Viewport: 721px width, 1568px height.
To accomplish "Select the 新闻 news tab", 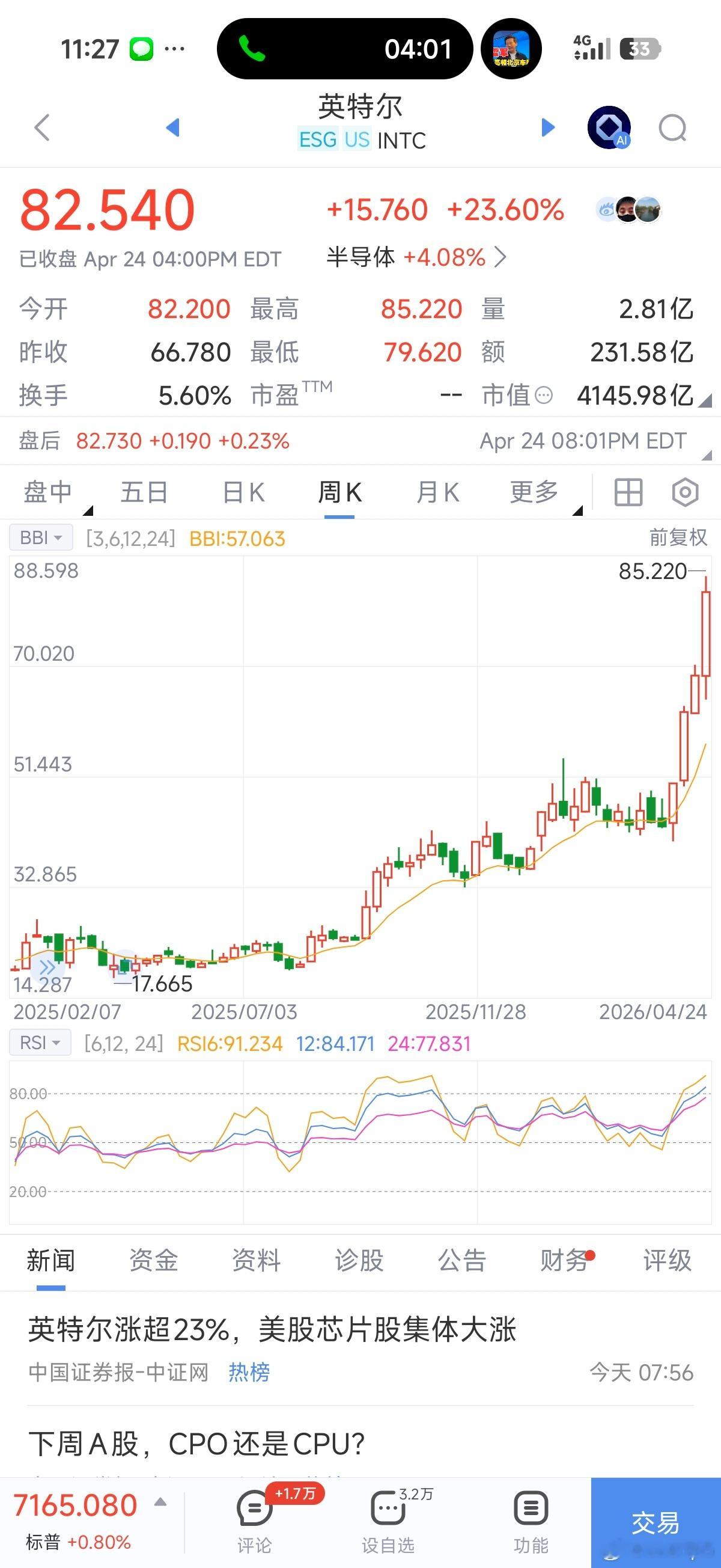I will pyautogui.click(x=50, y=1261).
